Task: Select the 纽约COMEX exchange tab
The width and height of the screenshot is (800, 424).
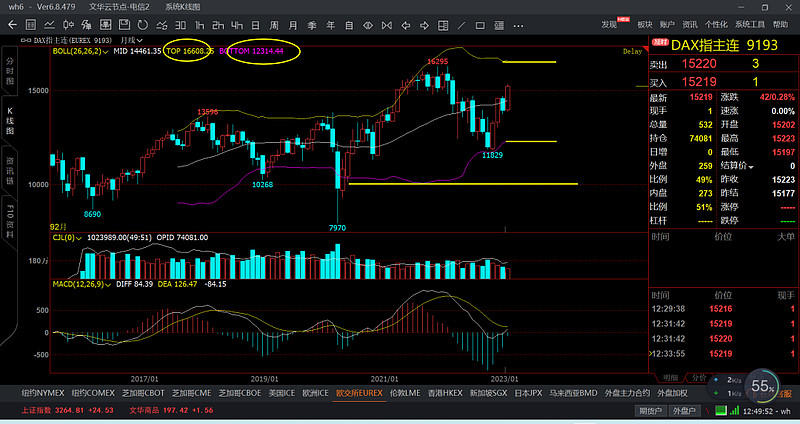Action: coord(93,393)
